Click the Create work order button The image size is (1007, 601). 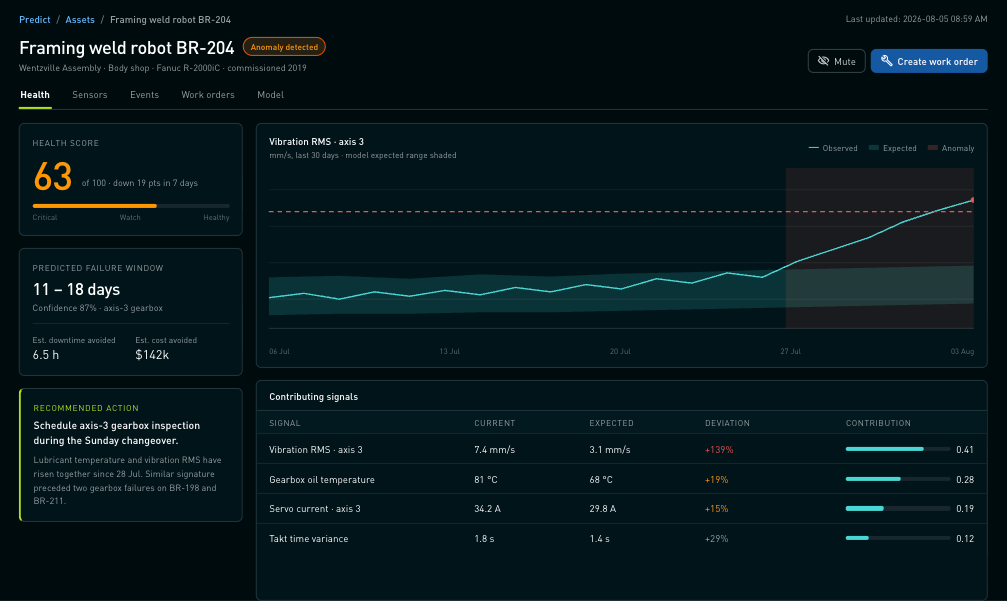[x=929, y=61]
